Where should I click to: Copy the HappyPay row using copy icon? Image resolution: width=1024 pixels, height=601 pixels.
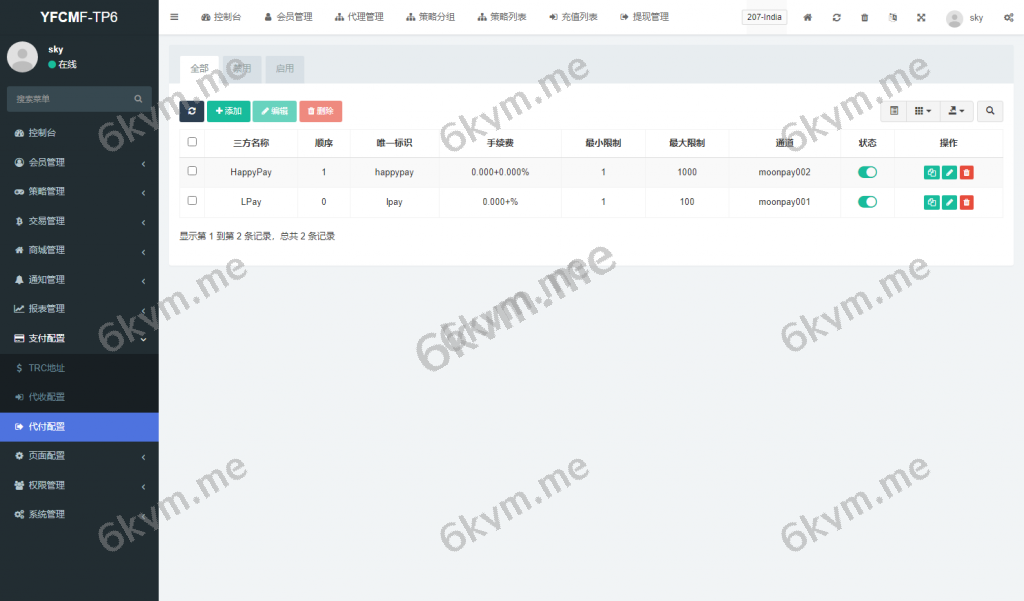pyautogui.click(x=932, y=173)
